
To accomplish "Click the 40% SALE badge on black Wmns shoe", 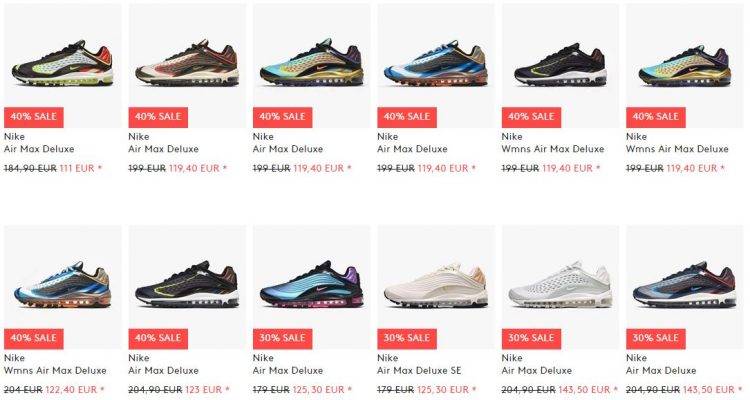I will click(x=531, y=117).
